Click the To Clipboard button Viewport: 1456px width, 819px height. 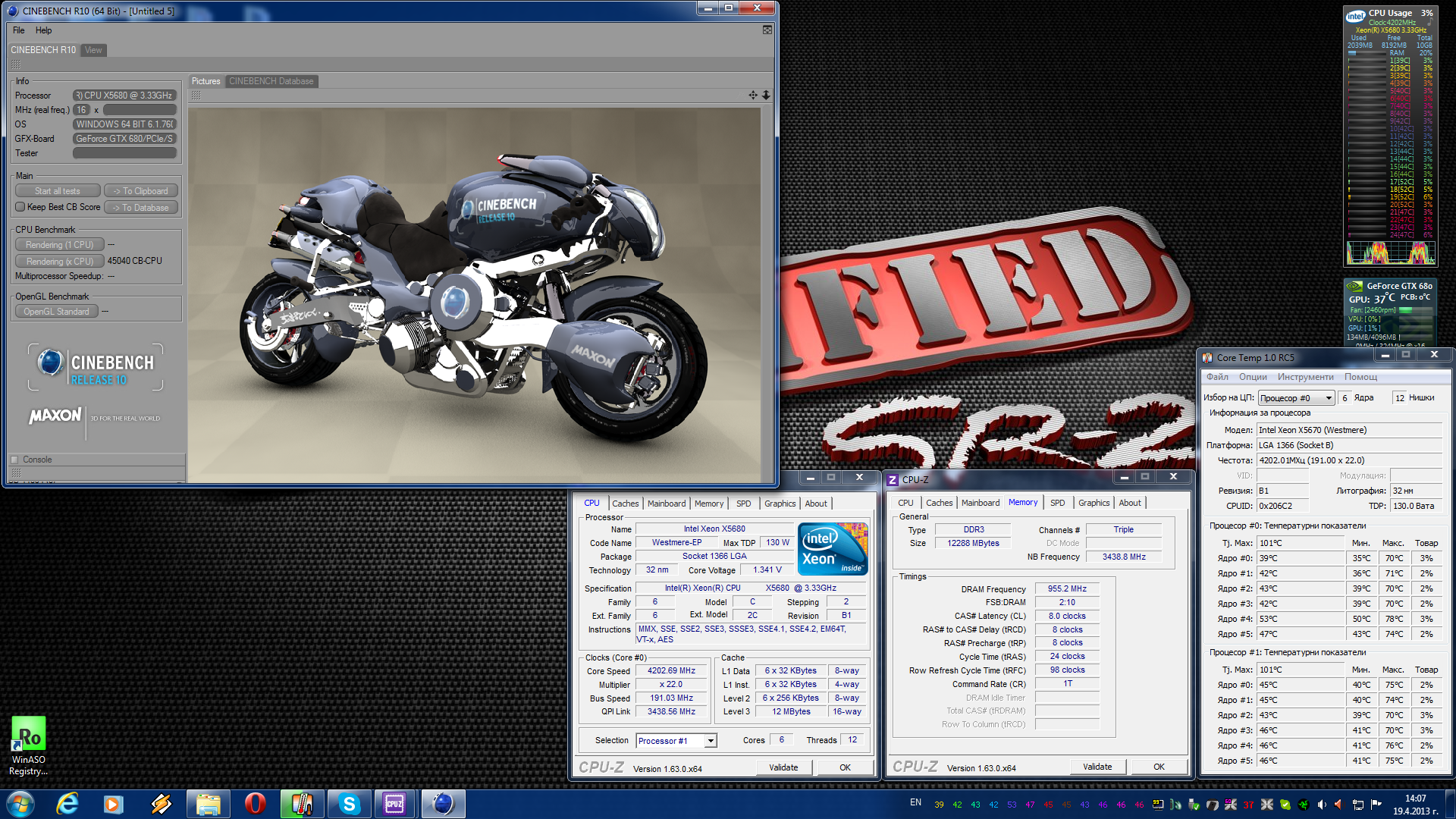click(141, 191)
